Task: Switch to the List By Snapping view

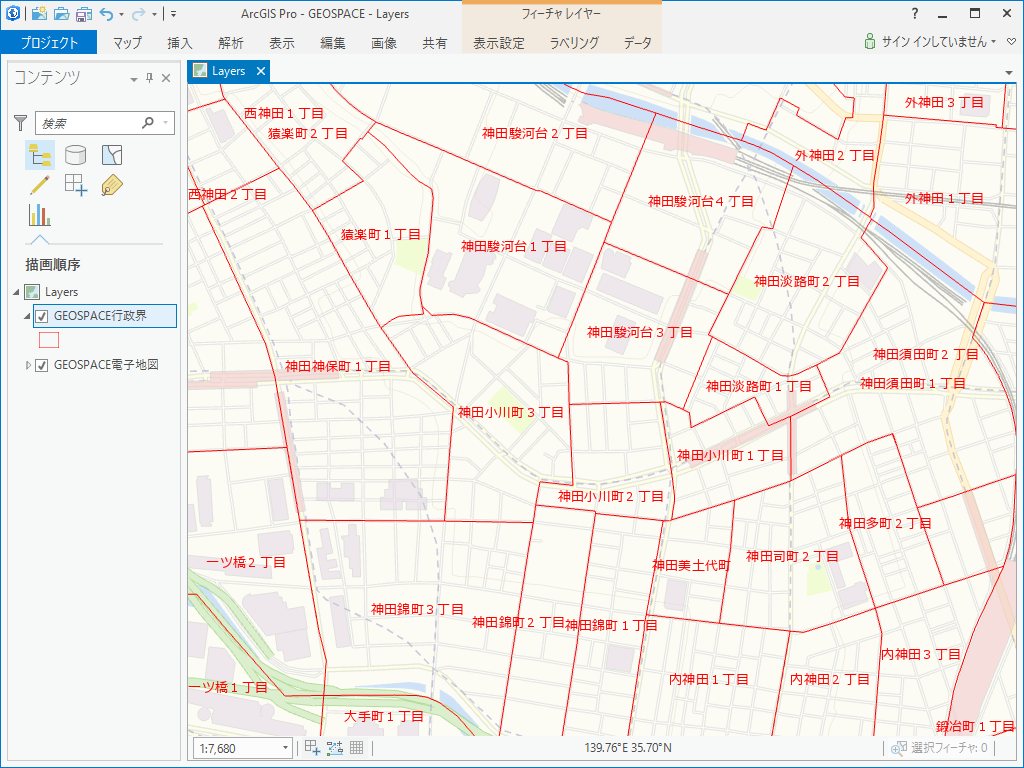Action: [x=76, y=185]
